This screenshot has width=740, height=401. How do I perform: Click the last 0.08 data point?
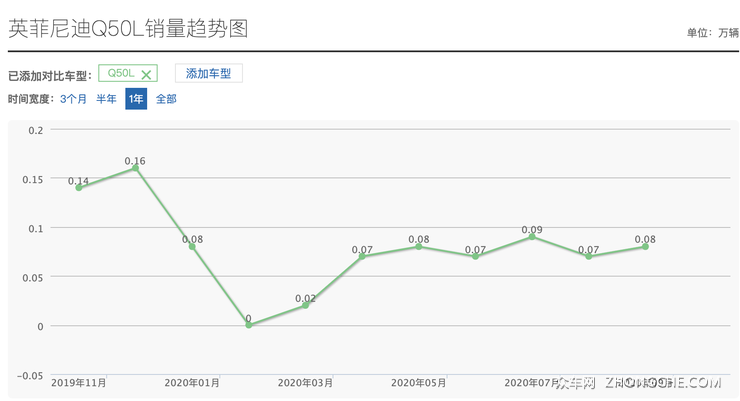(645, 247)
